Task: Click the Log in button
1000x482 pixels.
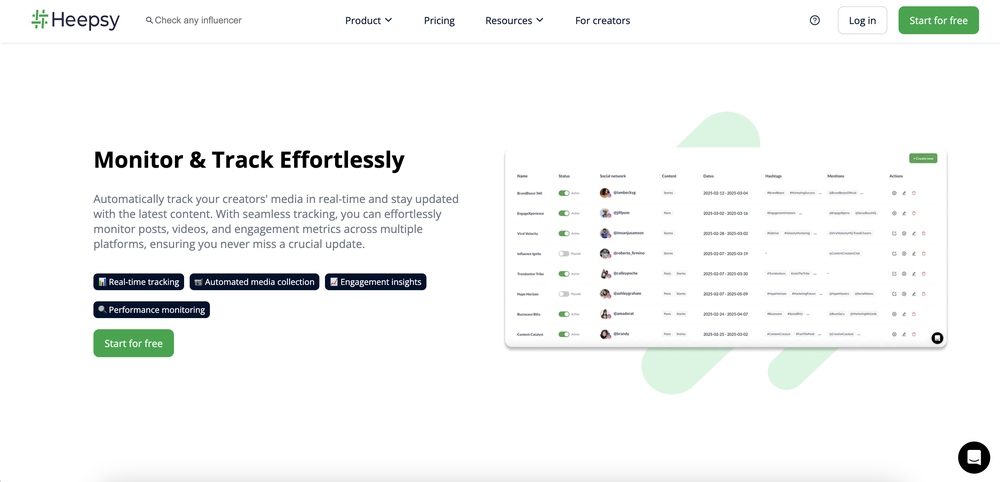Action: [x=862, y=20]
